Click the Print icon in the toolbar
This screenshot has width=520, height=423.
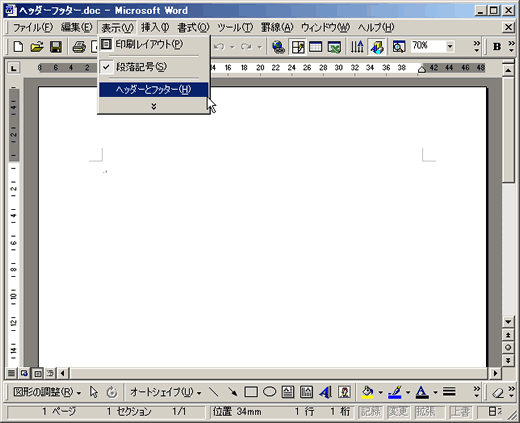79,47
